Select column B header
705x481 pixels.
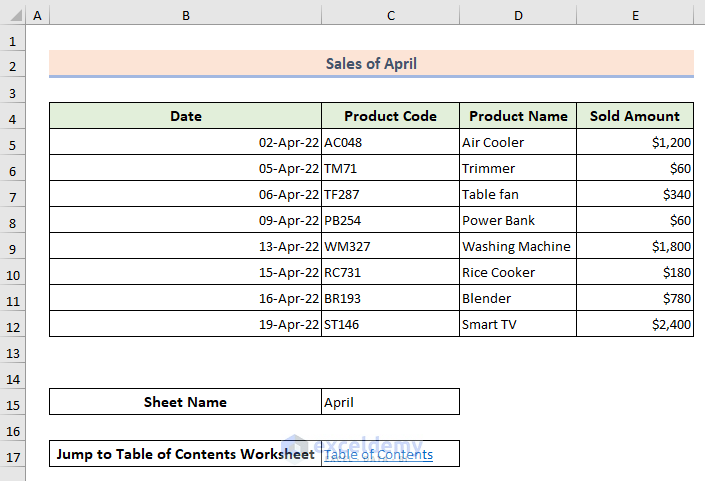tap(185, 16)
